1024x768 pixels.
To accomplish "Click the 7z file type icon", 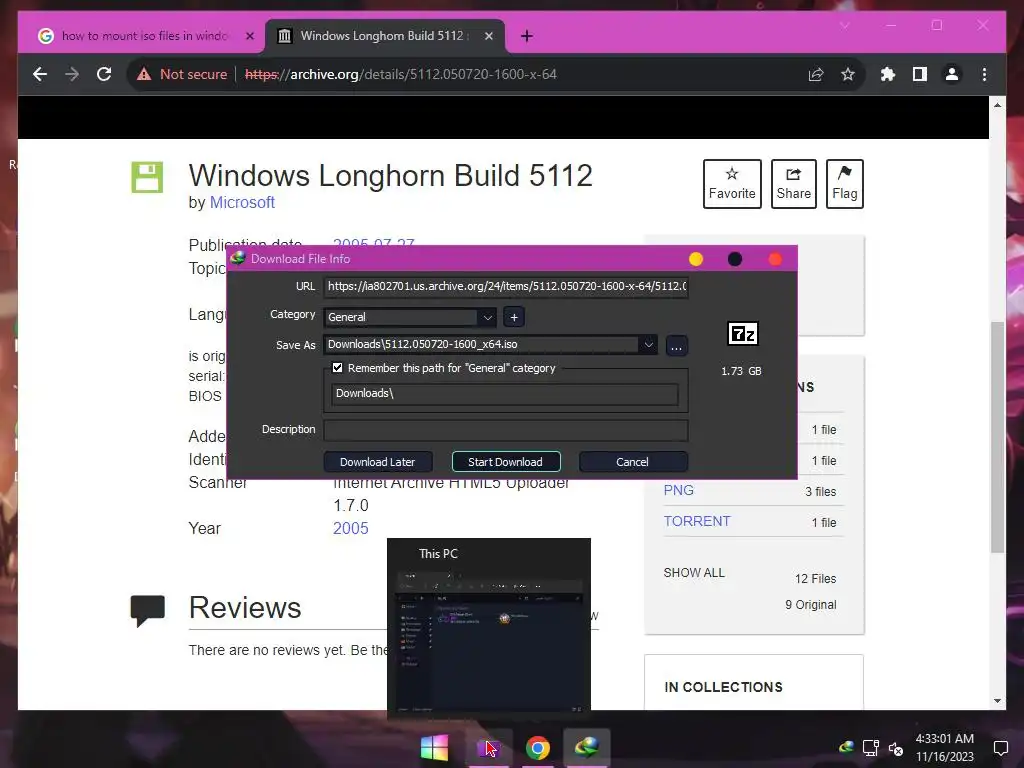I will coord(743,334).
